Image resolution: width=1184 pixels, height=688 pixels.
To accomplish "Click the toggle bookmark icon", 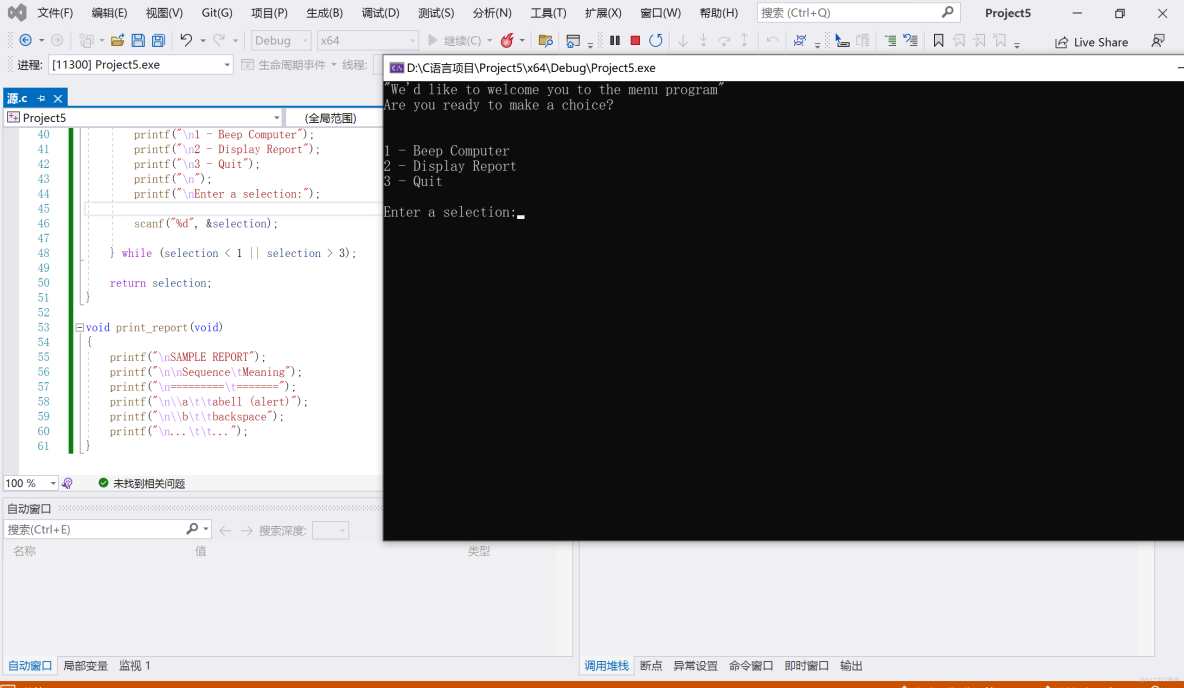I will click(938, 40).
